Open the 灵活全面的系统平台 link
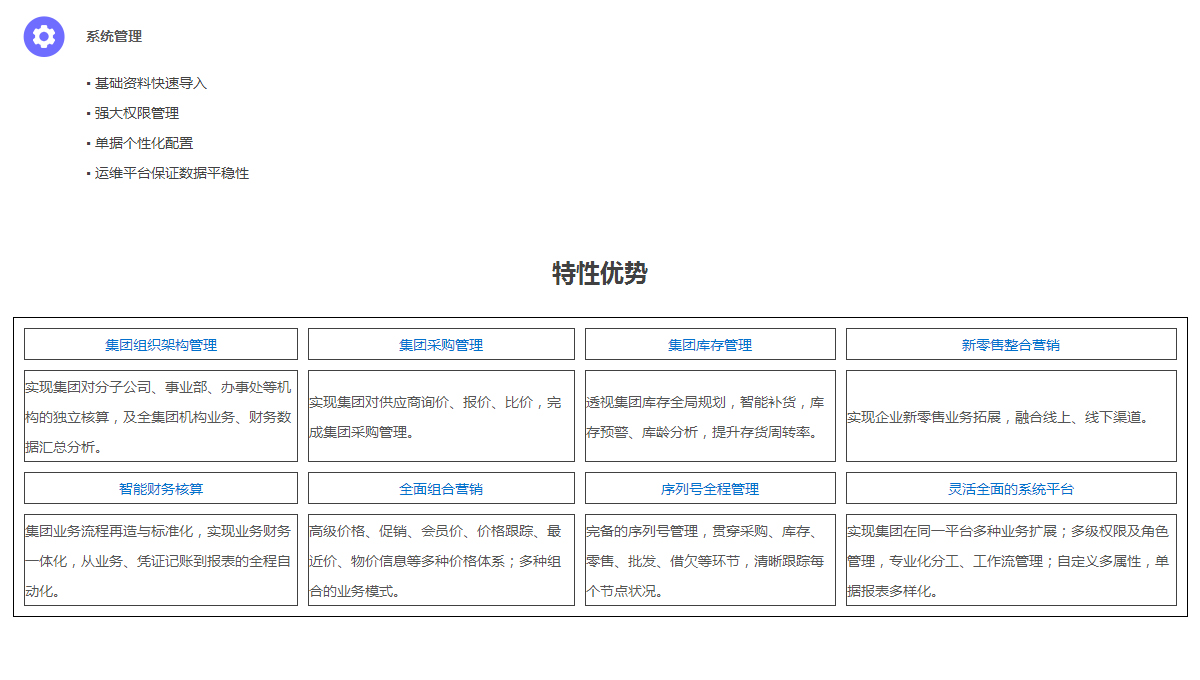Viewport: 1200px width, 680px height. pos(1011,489)
